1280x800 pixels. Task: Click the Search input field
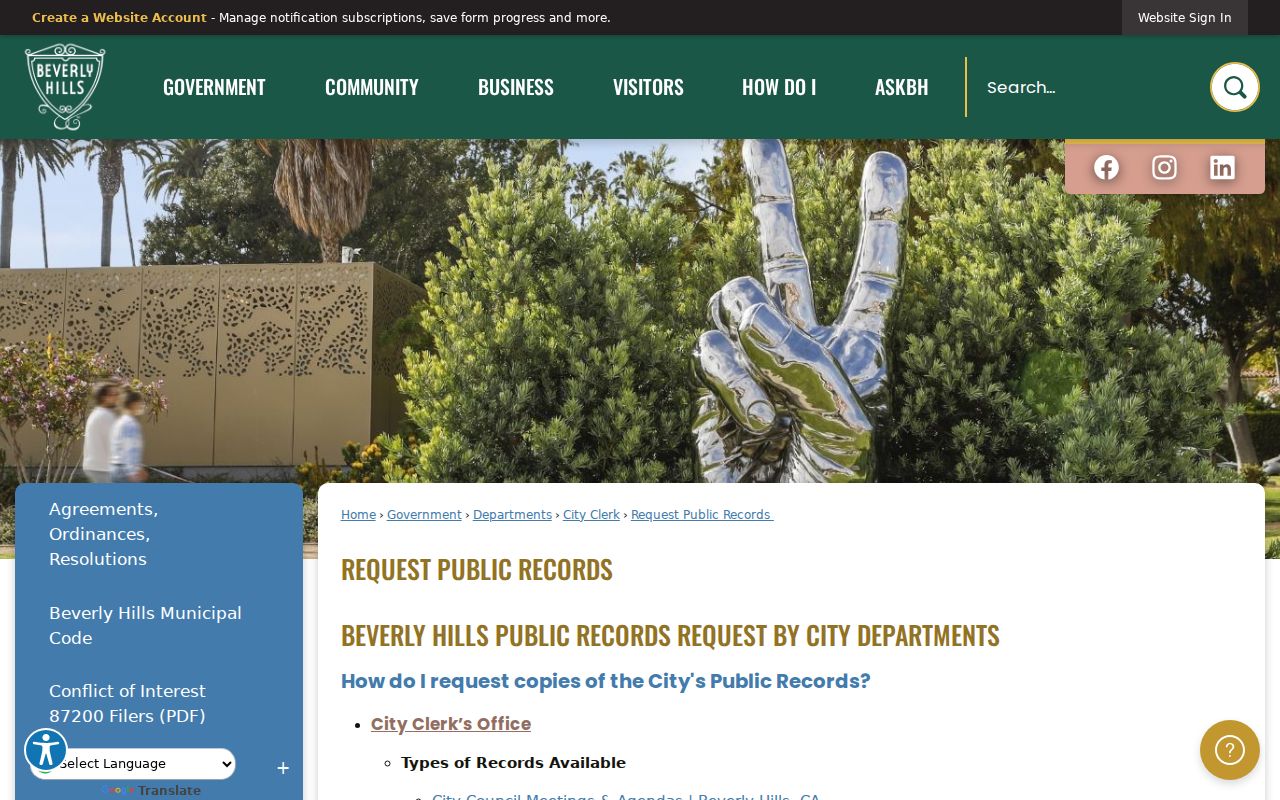click(x=1090, y=87)
